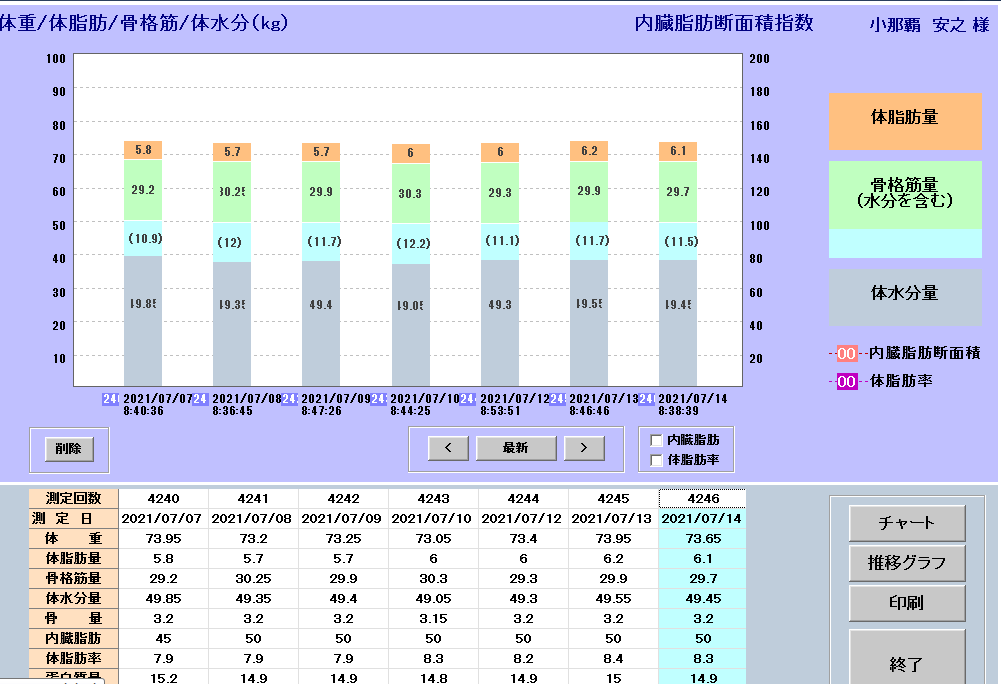Click the 内臓脂肪断面積指数 axis title

point(724,23)
